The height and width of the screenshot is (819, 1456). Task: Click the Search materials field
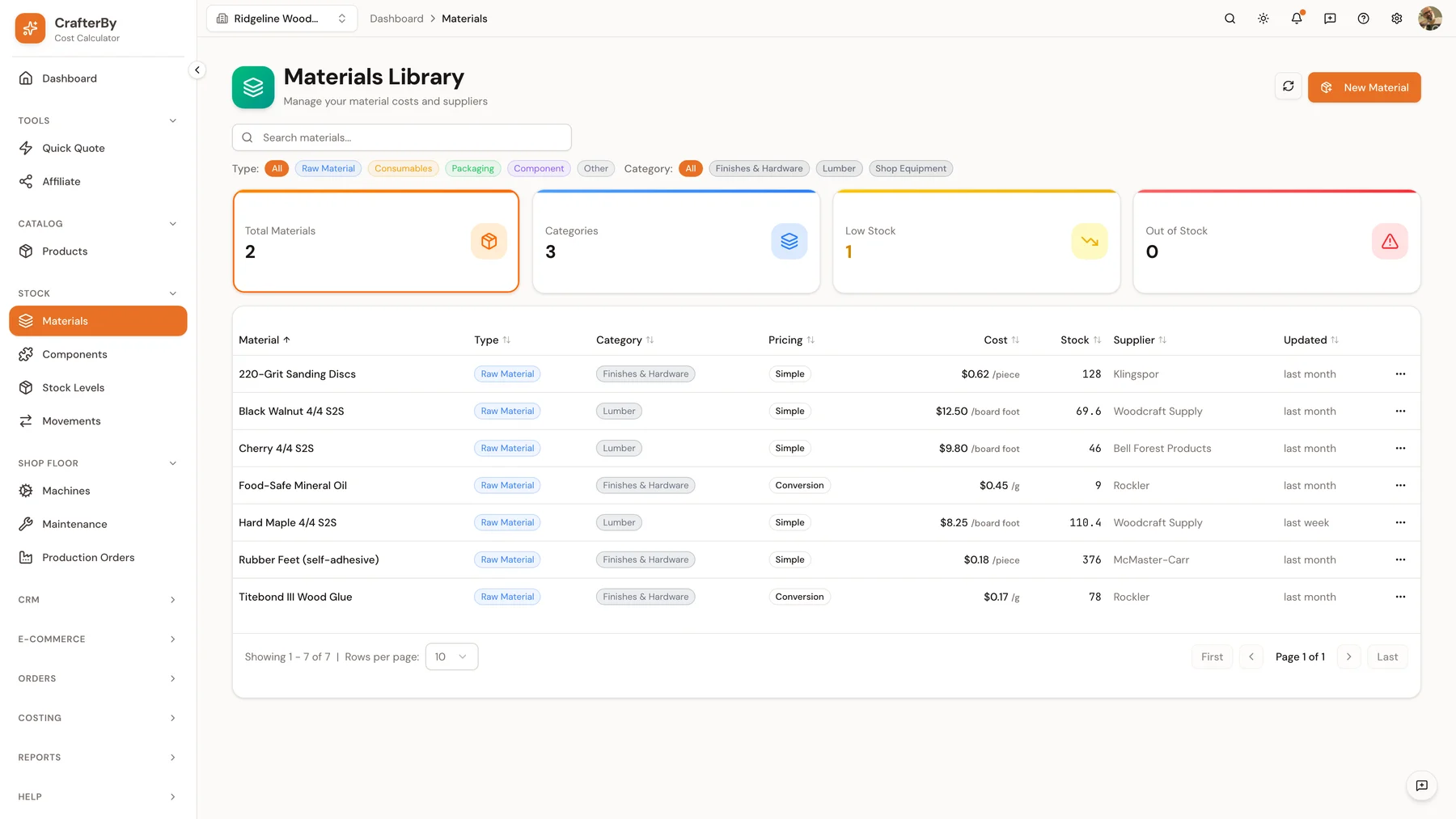(x=401, y=137)
